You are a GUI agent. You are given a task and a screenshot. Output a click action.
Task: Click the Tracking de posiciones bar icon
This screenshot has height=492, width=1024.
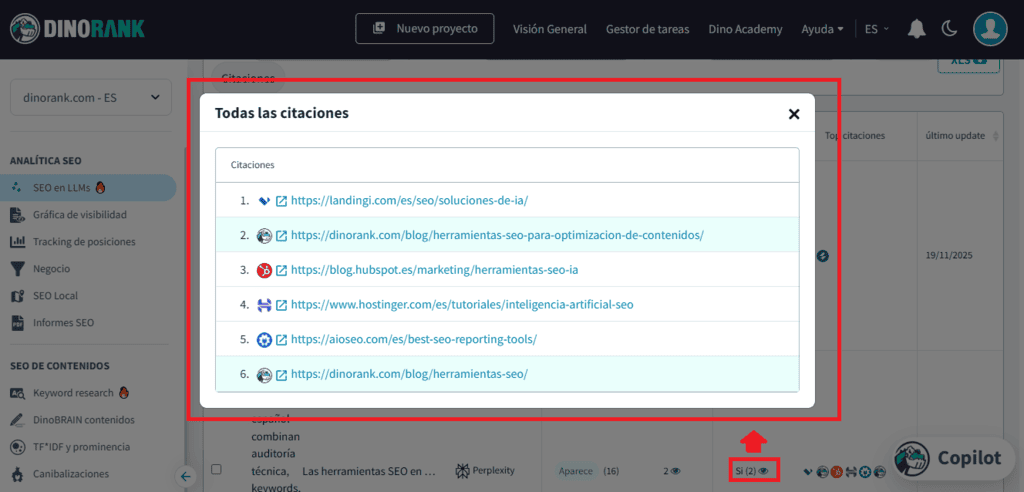click(17, 242)
